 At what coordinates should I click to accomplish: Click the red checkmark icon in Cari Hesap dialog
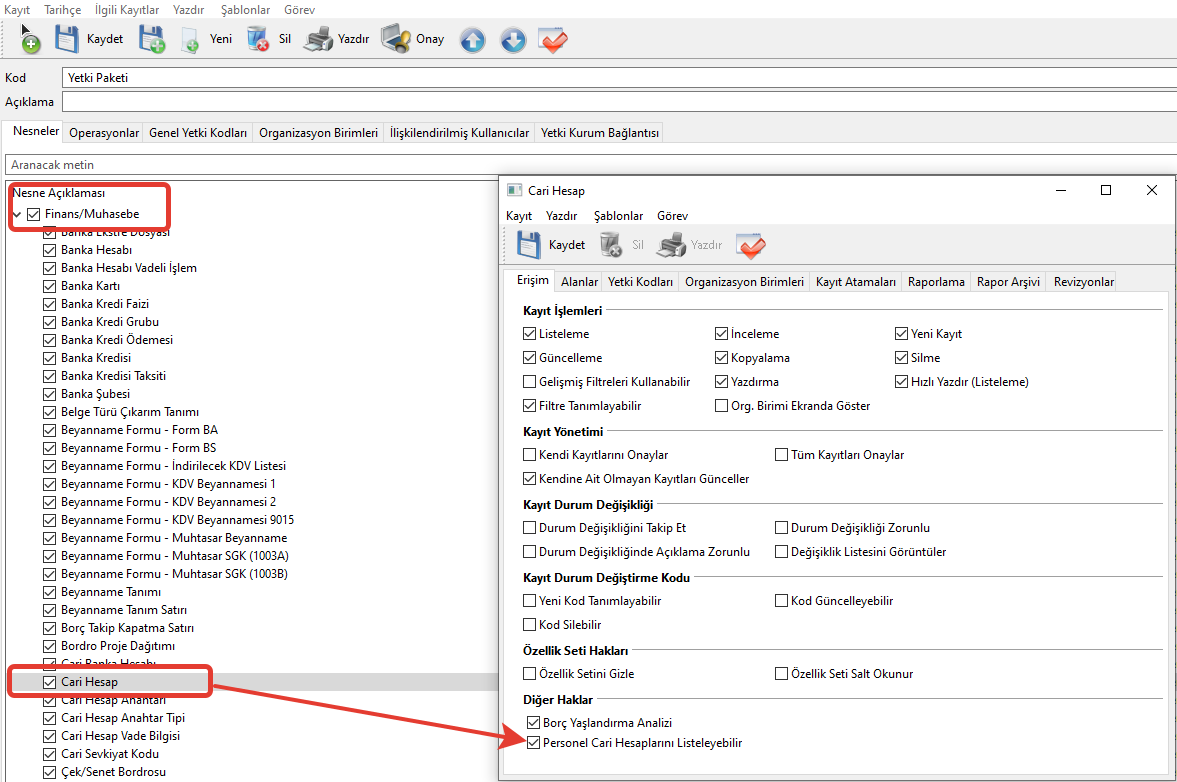(750, 245)
